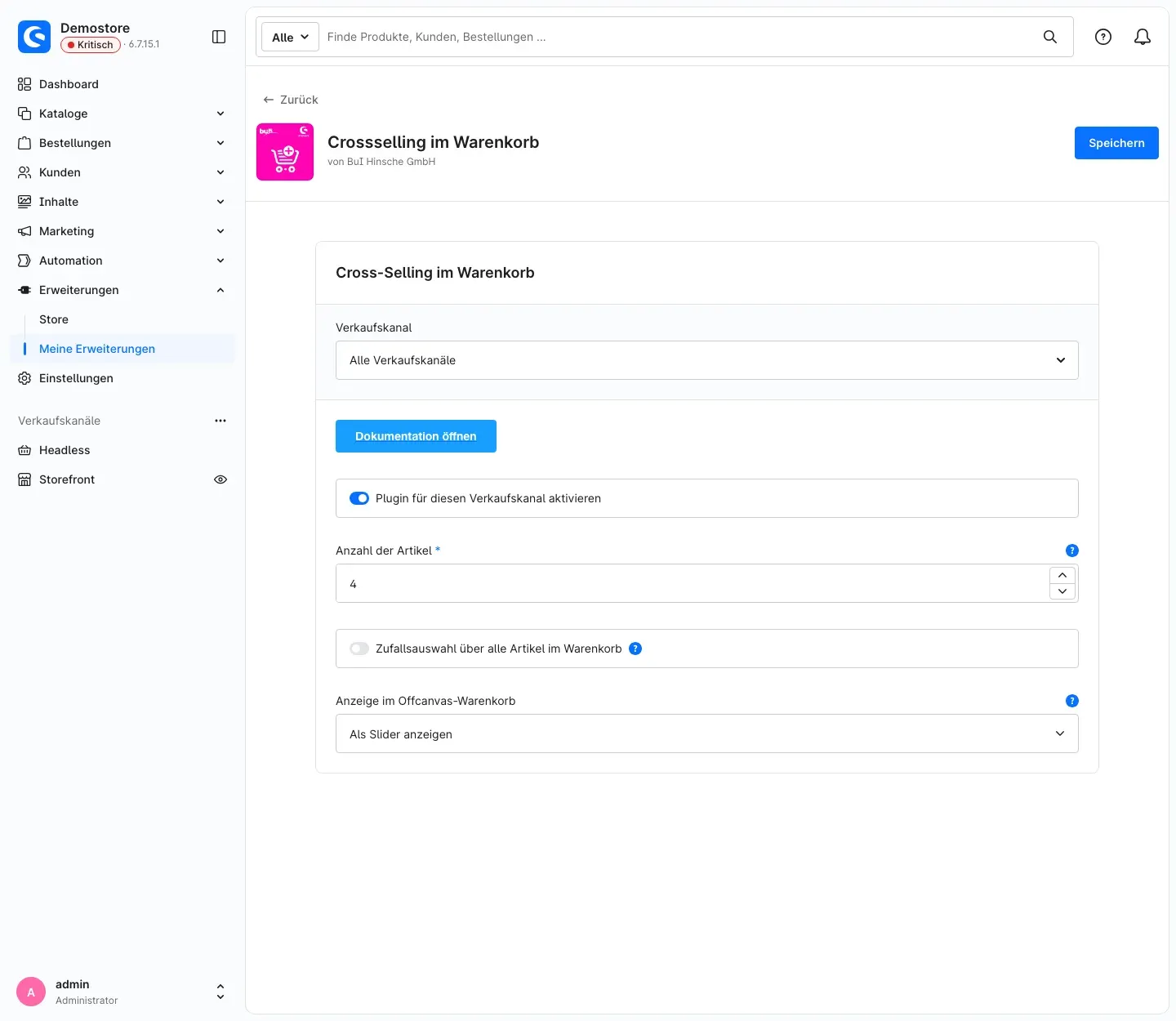The width and height of the screenshot is (1176, 1021).
Task: Open notifications bell icon
Action: (1143, 37)
